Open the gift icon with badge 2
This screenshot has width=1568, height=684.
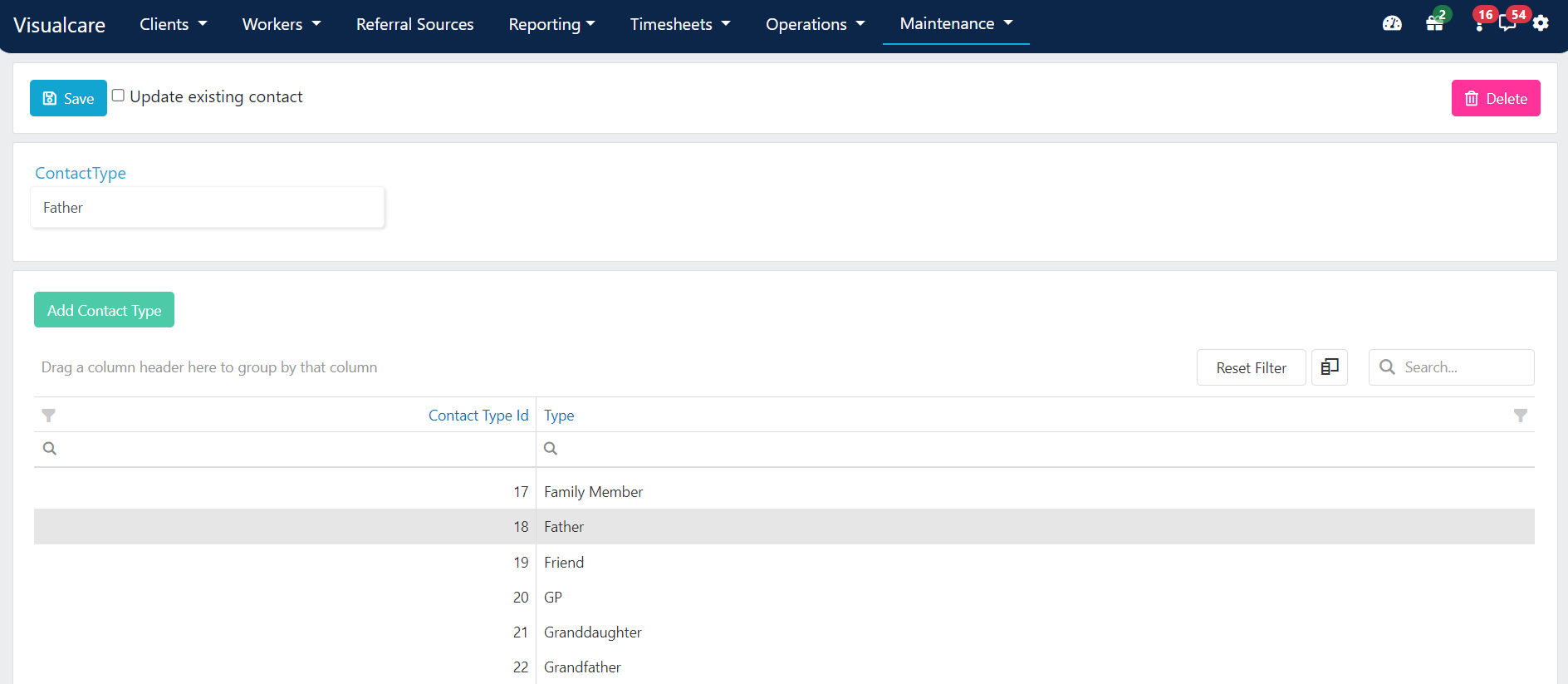pyautogui.click(x=1435, y=22)
